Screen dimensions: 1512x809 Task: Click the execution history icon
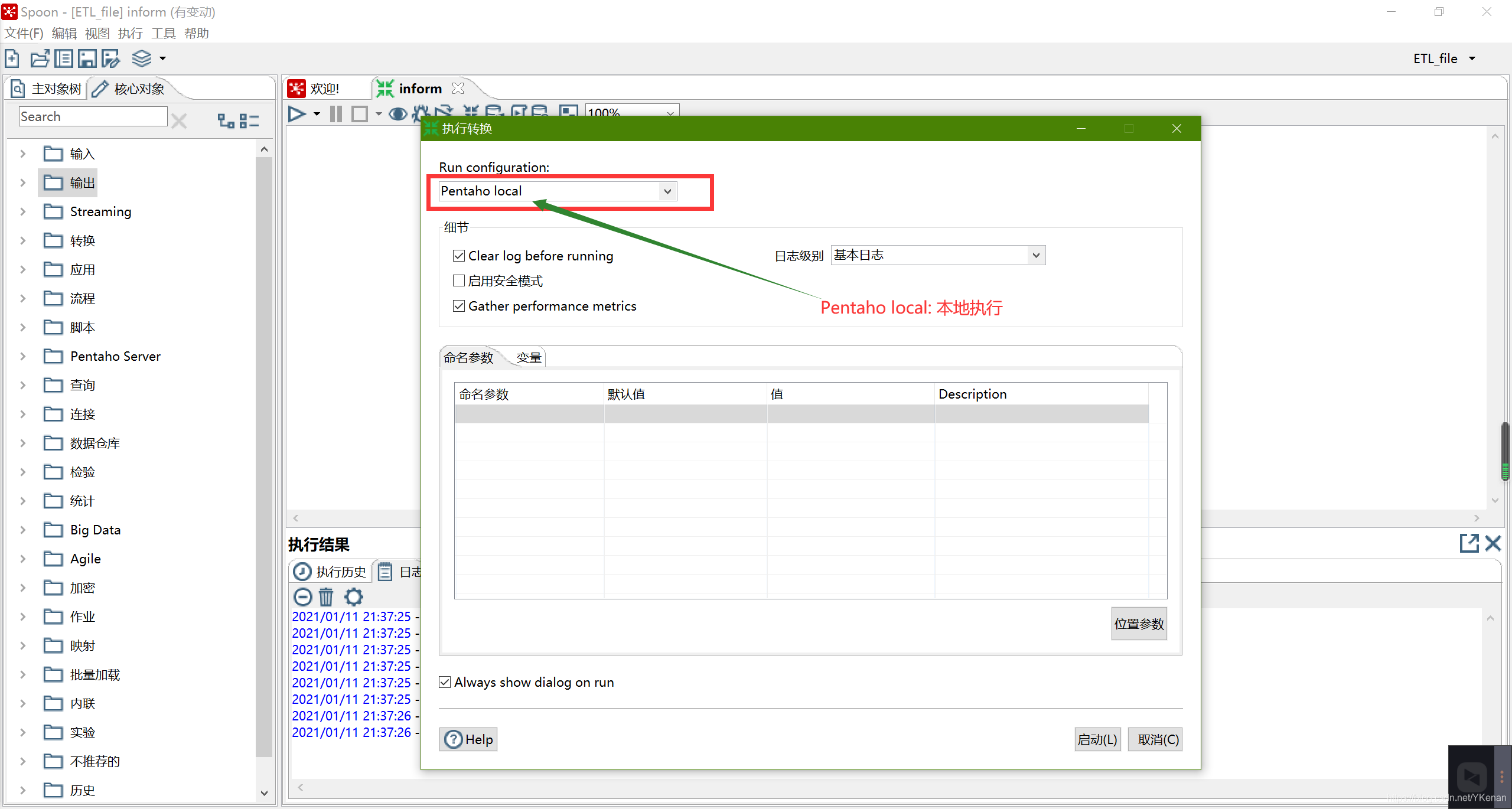tap(303, 572)
